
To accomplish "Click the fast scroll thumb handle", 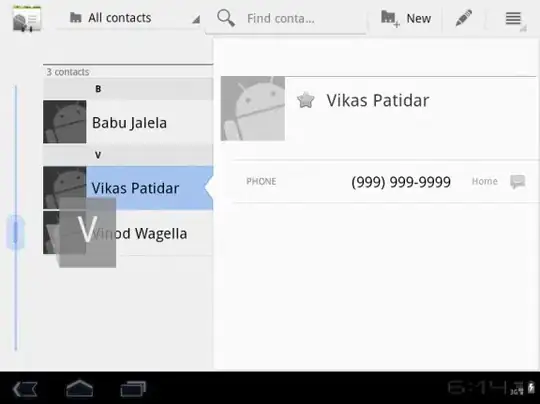I will [15, 232].
